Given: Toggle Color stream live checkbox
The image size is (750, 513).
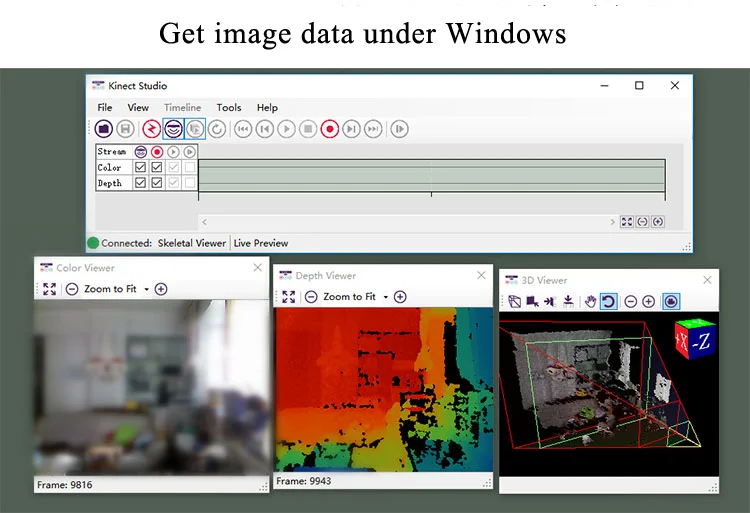Looking at the screenshot, I should tap(140, 167).
